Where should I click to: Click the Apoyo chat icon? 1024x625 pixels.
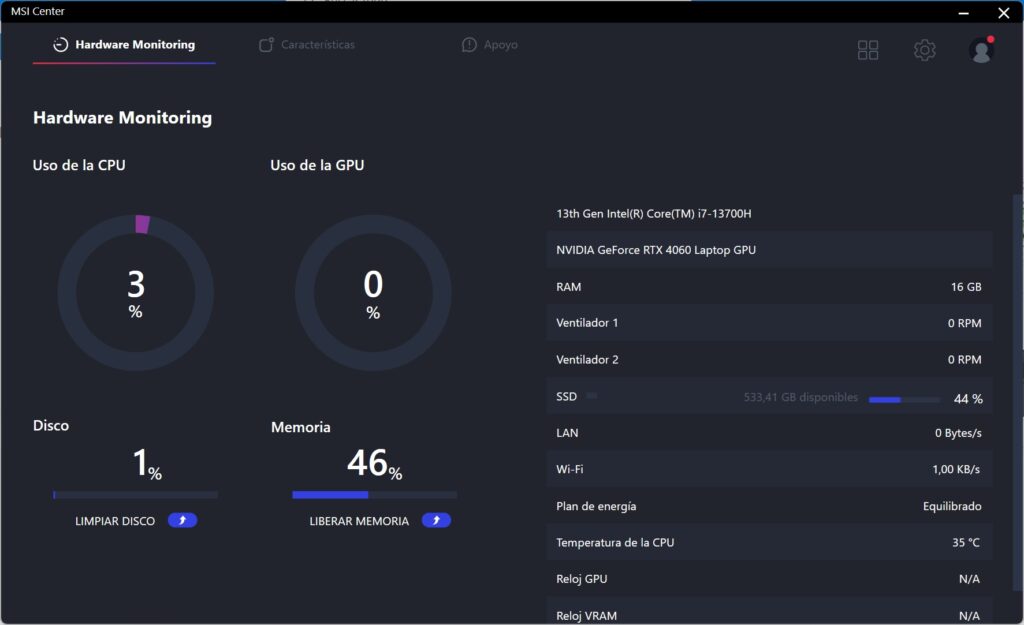click(x=469, y=44)
